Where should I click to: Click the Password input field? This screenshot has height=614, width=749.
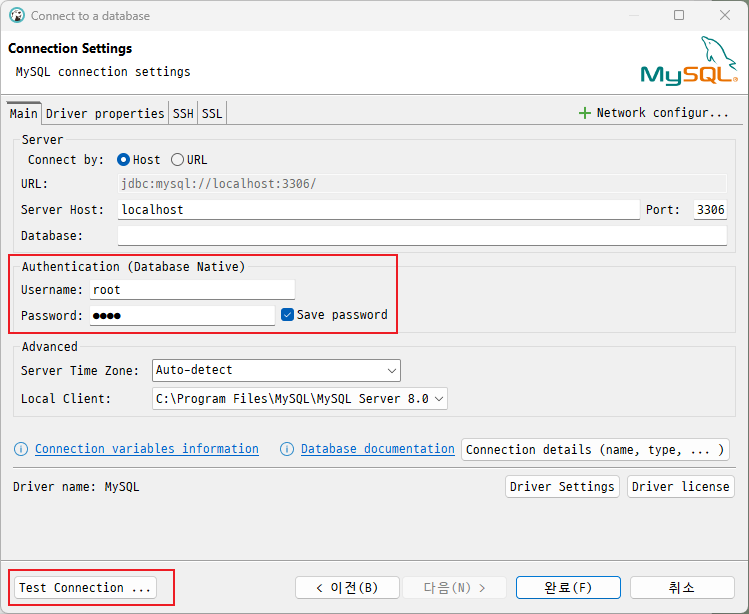coord(182,315)
